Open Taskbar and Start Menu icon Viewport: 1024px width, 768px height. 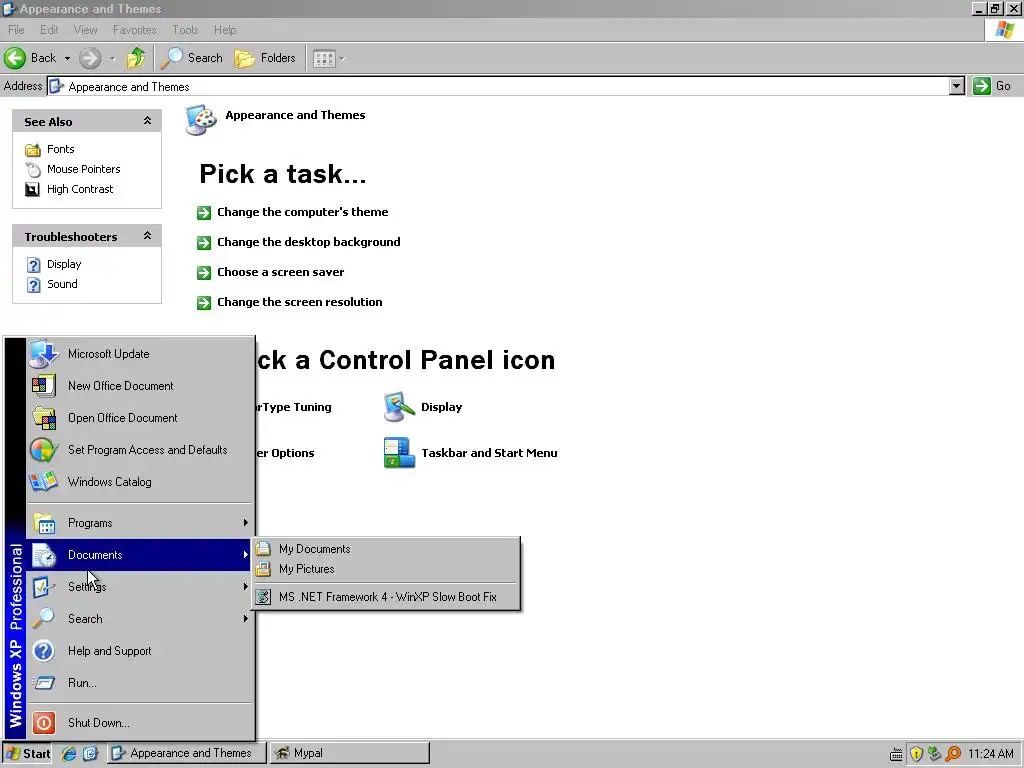tap(399, 453)
